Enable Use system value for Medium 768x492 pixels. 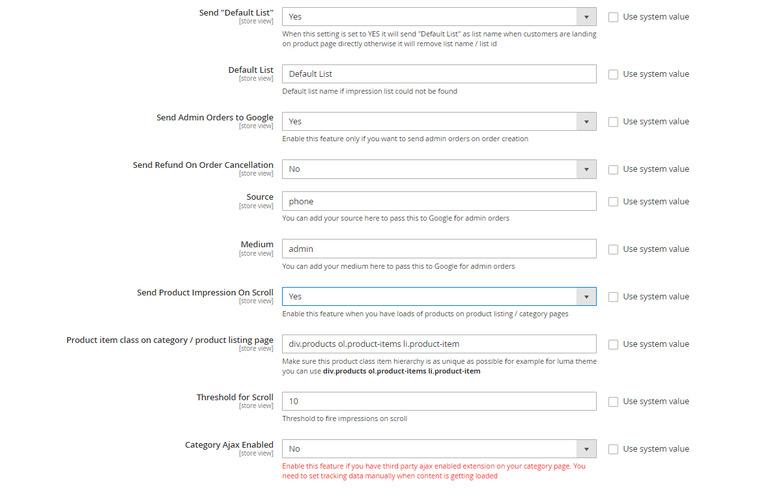pyautogui.click(x=613, y=249)
